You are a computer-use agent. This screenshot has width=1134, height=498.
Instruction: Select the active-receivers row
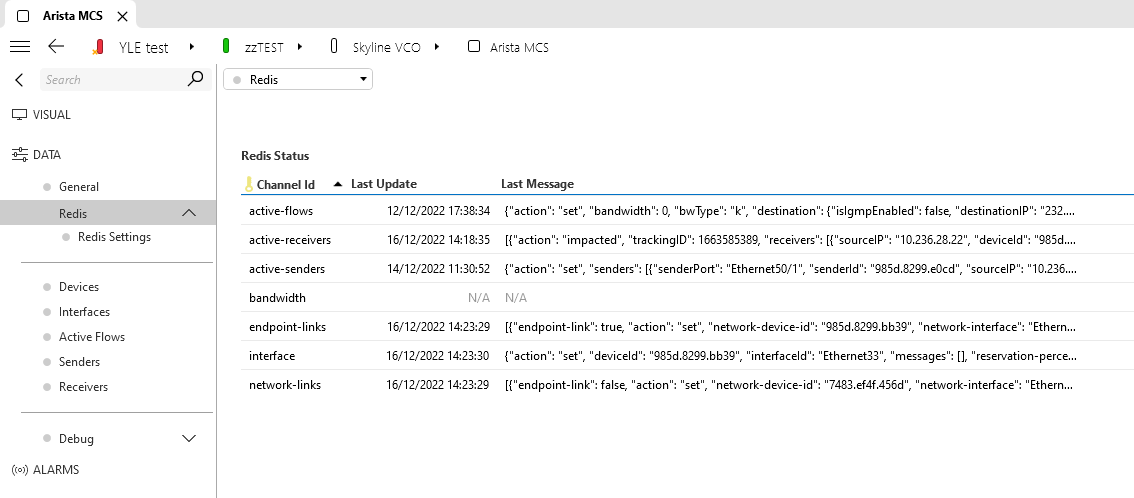click(687, 240)
